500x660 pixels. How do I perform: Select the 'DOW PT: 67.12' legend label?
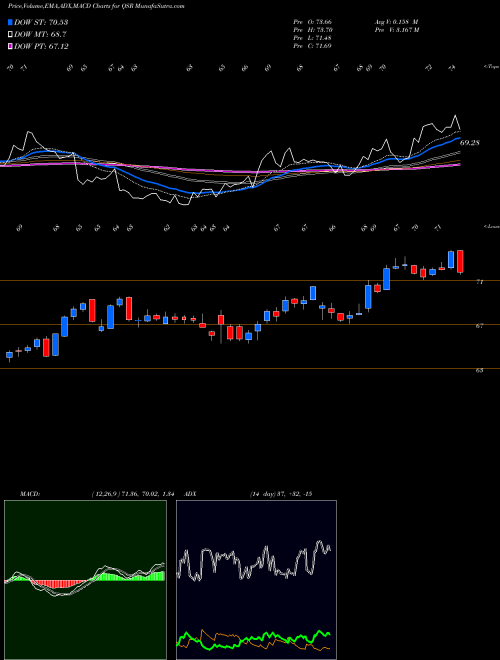[x=41, y=46]
